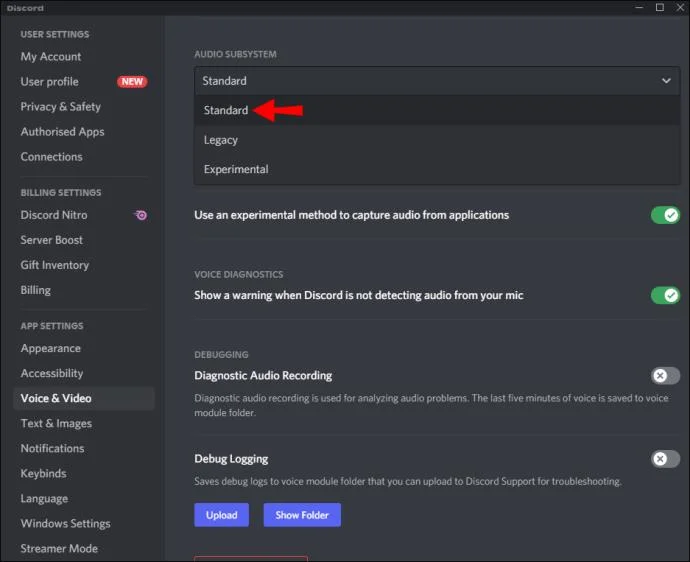Click the Show Folder button
Viewport: 690px width, 562px height.
pyautogui.click(x=302, y=515)
